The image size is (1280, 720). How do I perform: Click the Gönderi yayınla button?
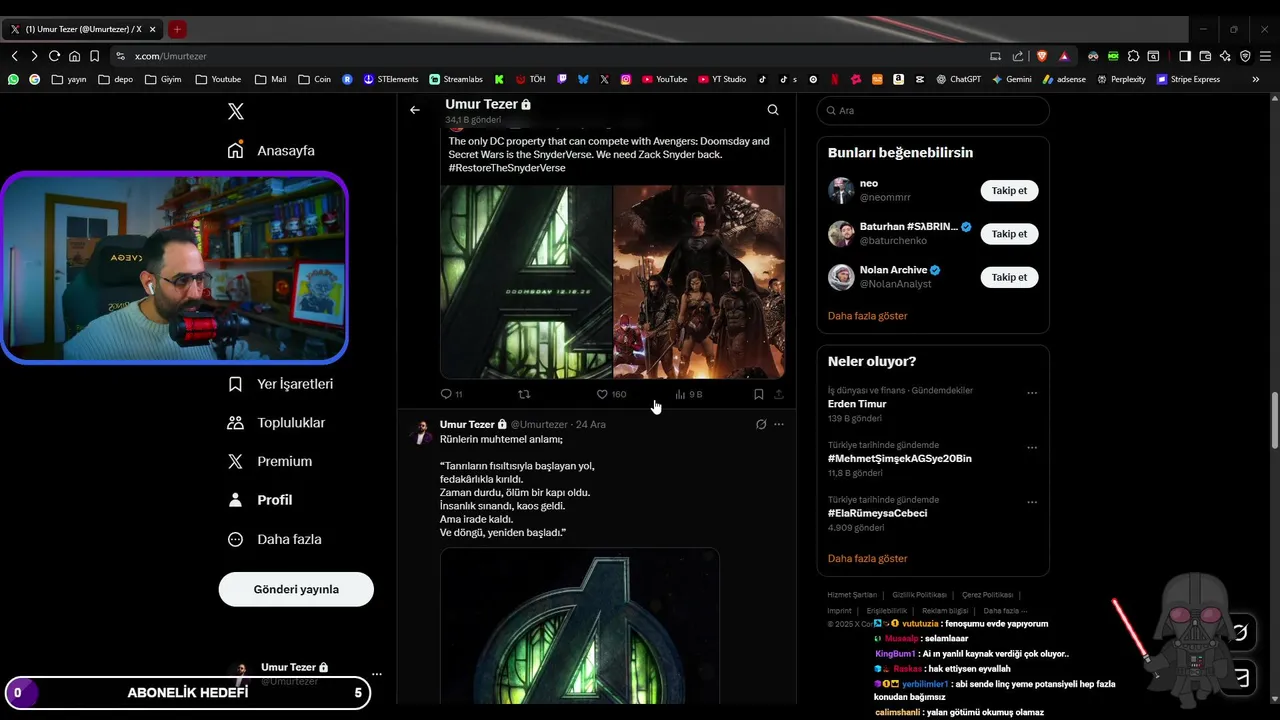tap(296, 589)
